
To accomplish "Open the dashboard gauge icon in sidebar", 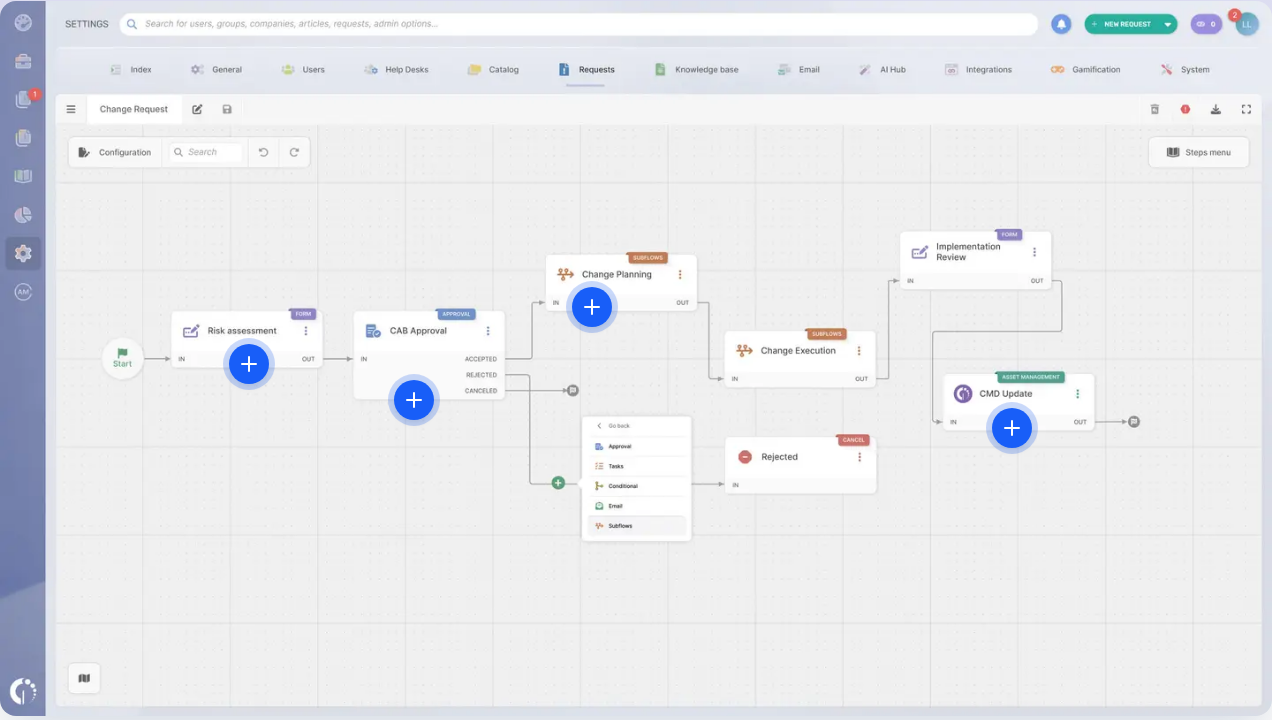I will point(23,22).
